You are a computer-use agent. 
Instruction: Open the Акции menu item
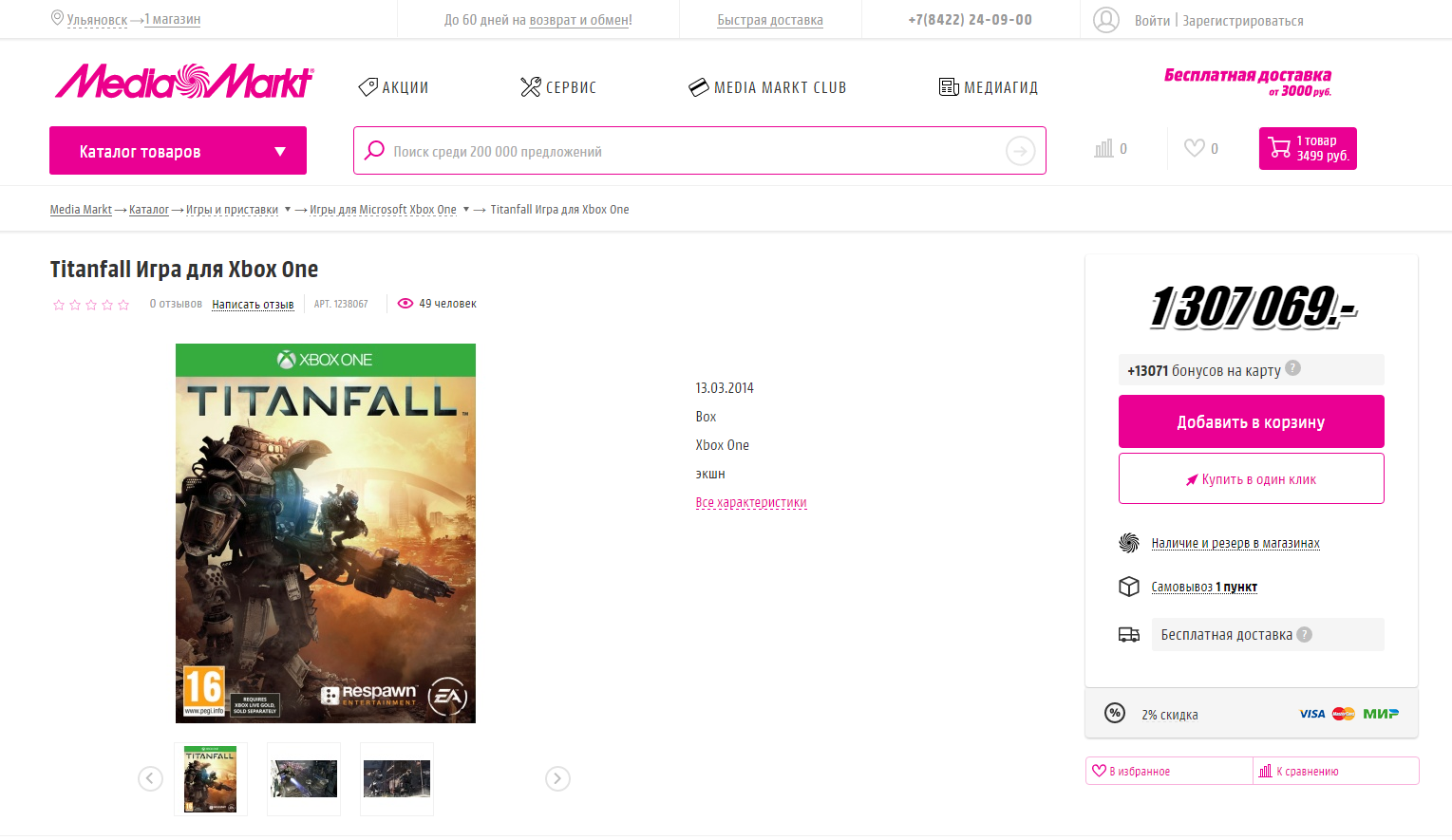point(394,87)
